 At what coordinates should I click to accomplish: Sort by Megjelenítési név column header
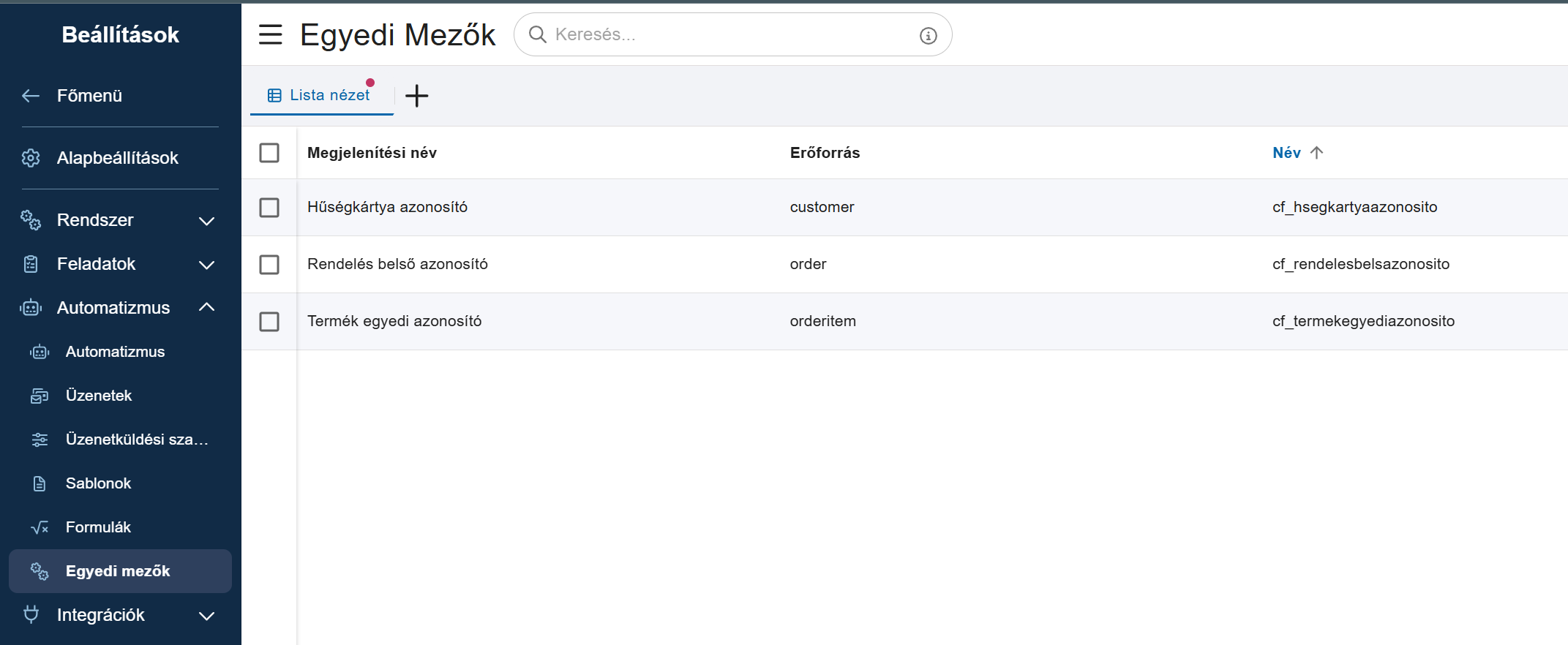tap(372, 153)
